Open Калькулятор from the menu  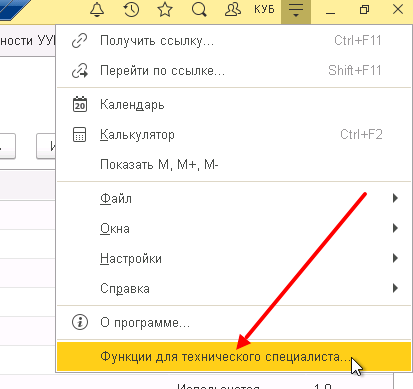point(234,135)
